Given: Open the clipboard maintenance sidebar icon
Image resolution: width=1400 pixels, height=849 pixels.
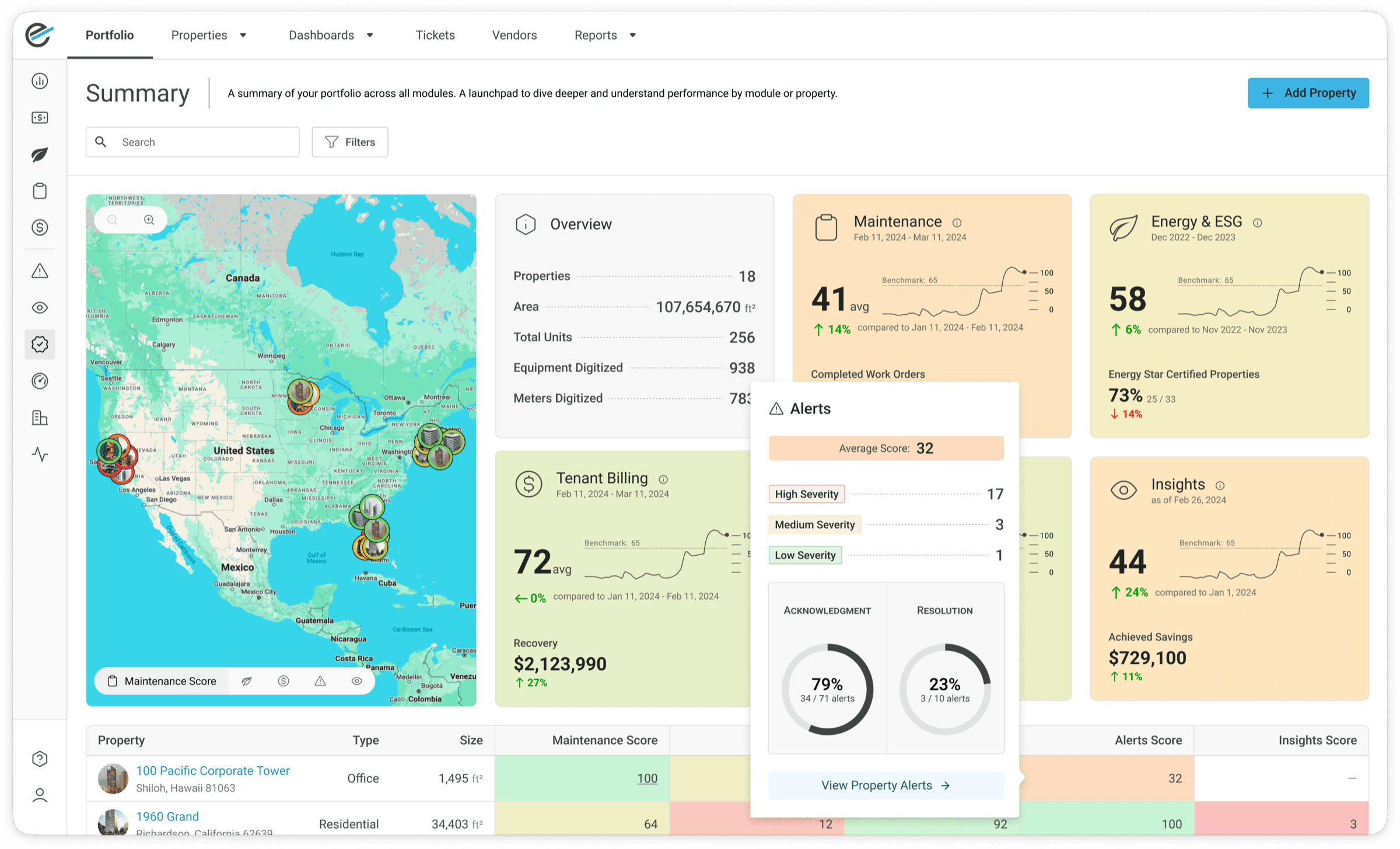Looking at the screenshot, I should pyautogui.click(x=40, y=191).
